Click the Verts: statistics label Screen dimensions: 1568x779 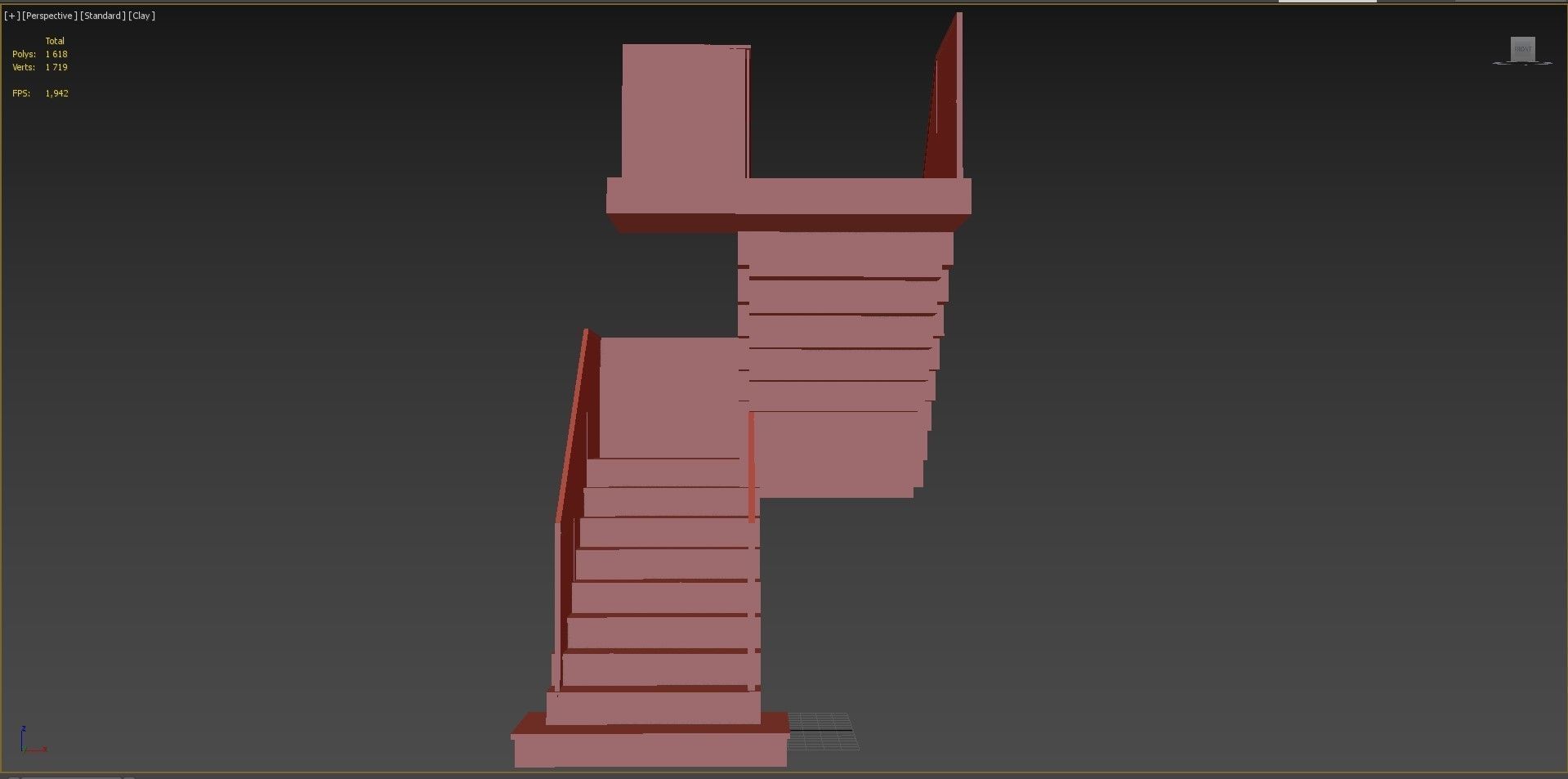click(24, 67)
